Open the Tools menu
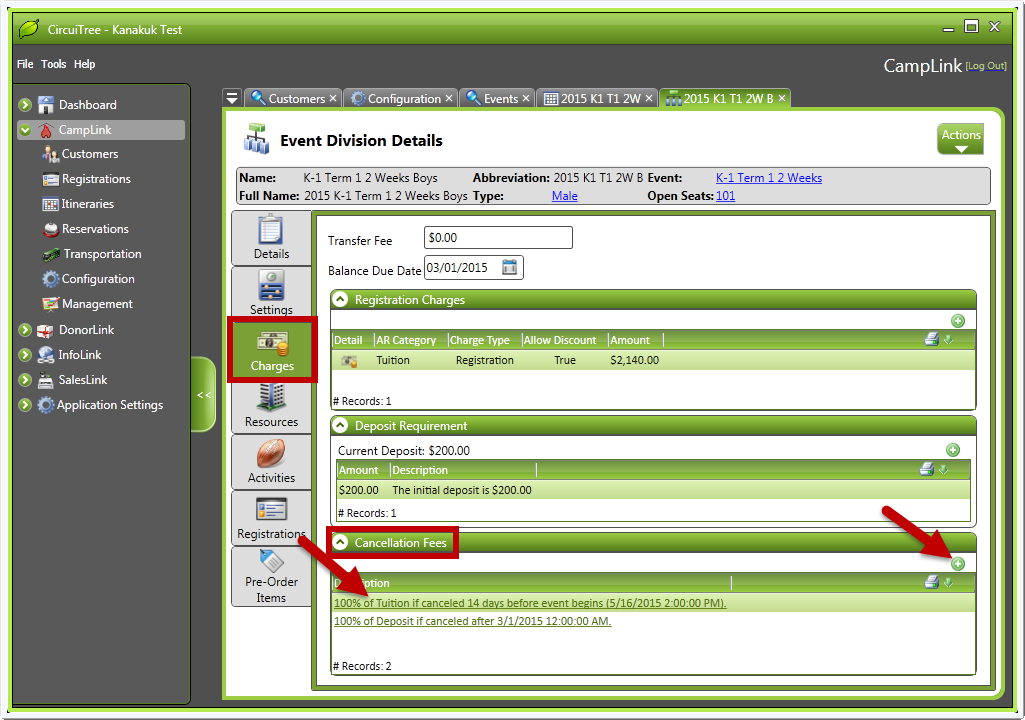The height and width of the screenshot is (720, 1025). 54,64
